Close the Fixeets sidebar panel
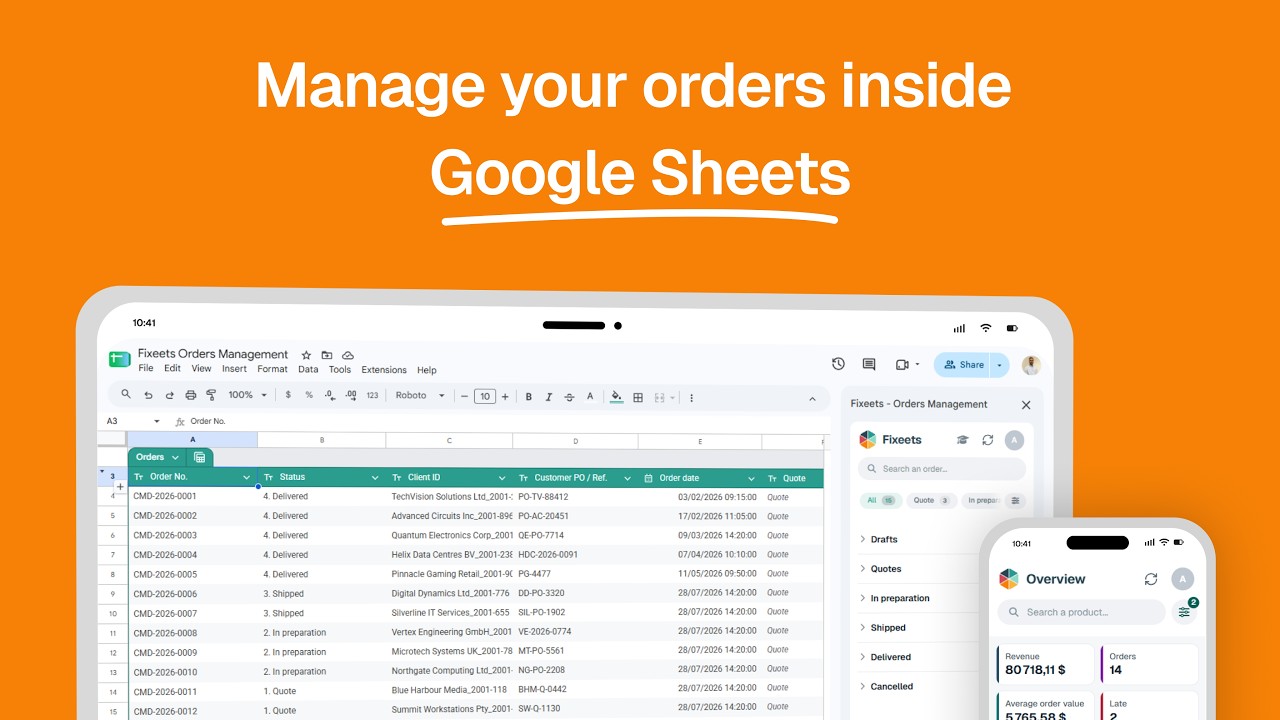Viewport: 1280px width, 720px height. point(1026,405)
